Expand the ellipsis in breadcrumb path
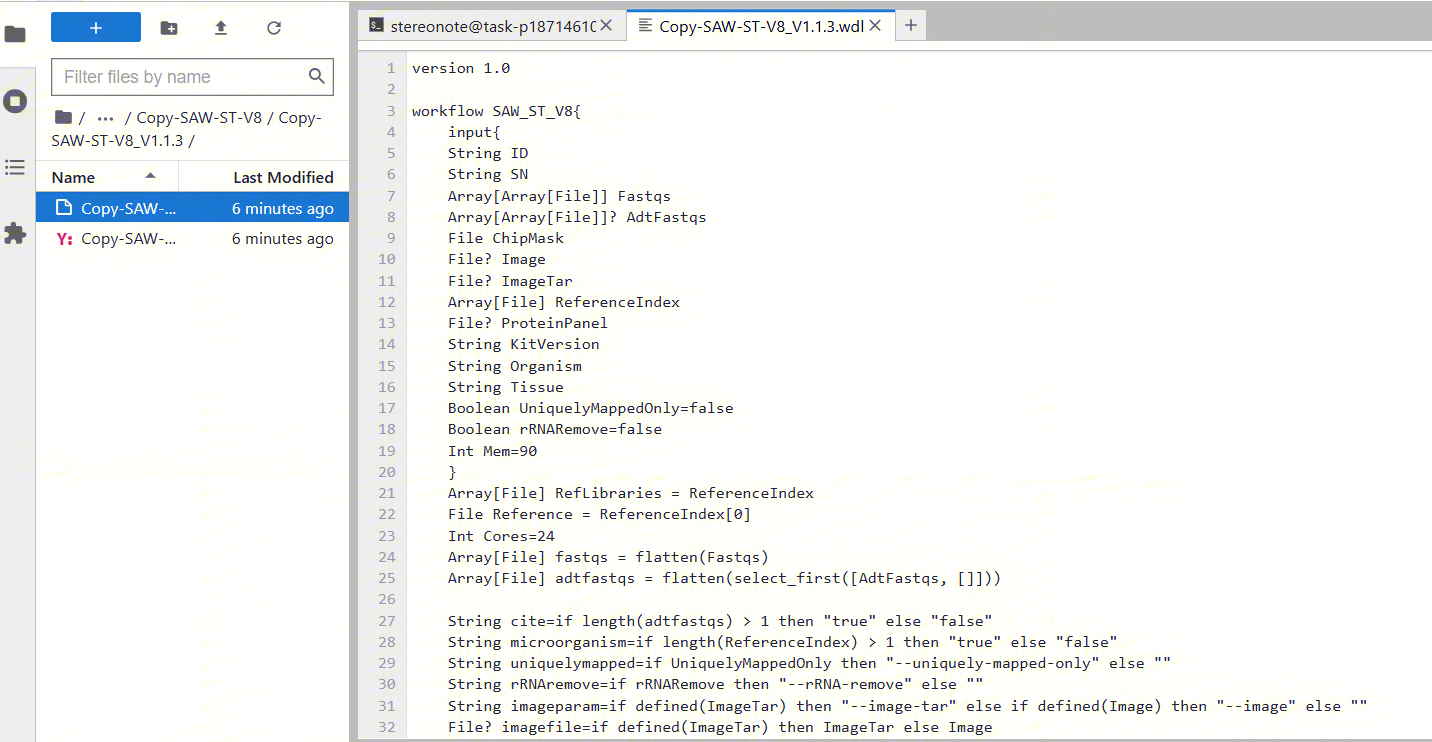 (x=105, y=118)
